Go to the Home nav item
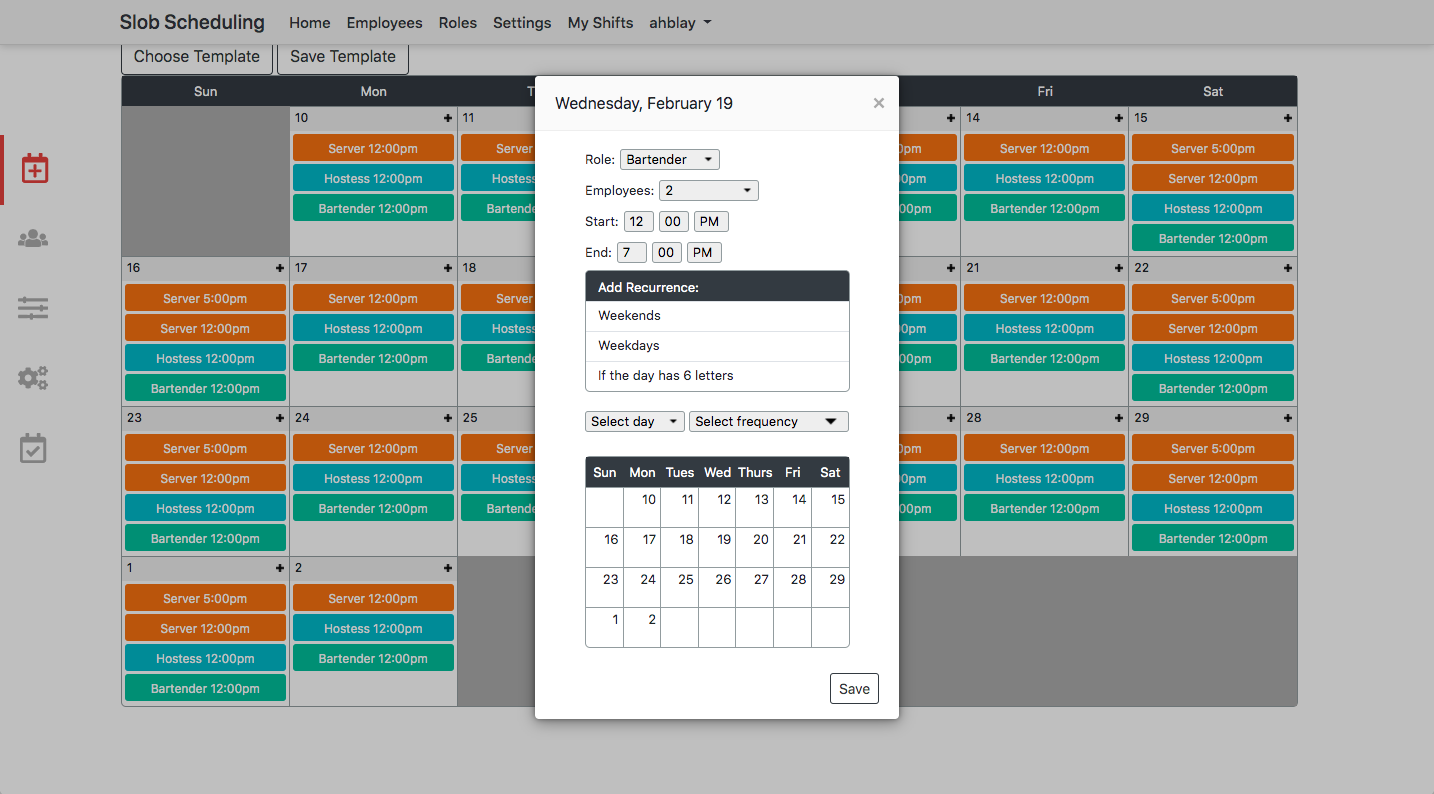The height and width of the screenshot is (794, 1434). click(x=310, y=23)
